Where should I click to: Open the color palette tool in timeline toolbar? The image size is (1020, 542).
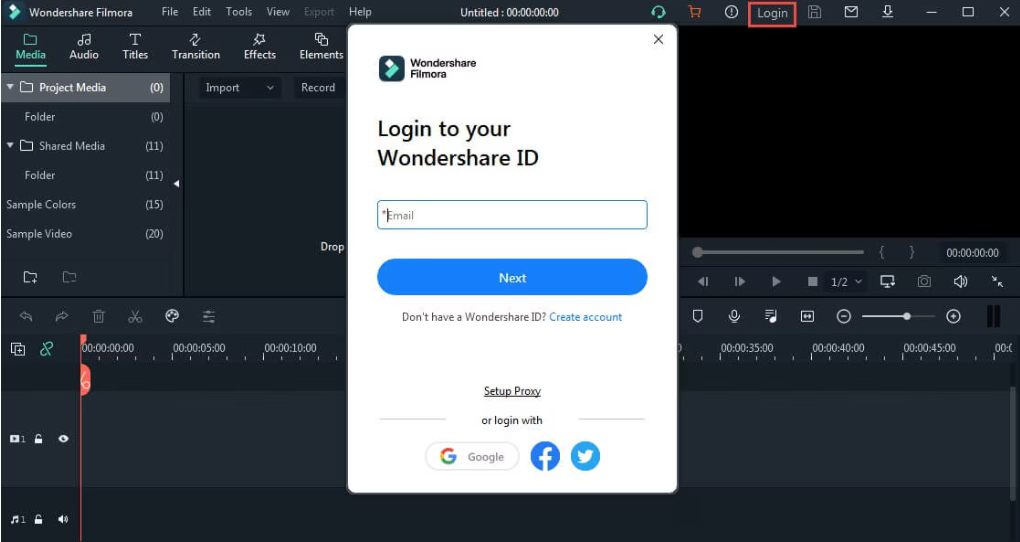coord(172,316)
